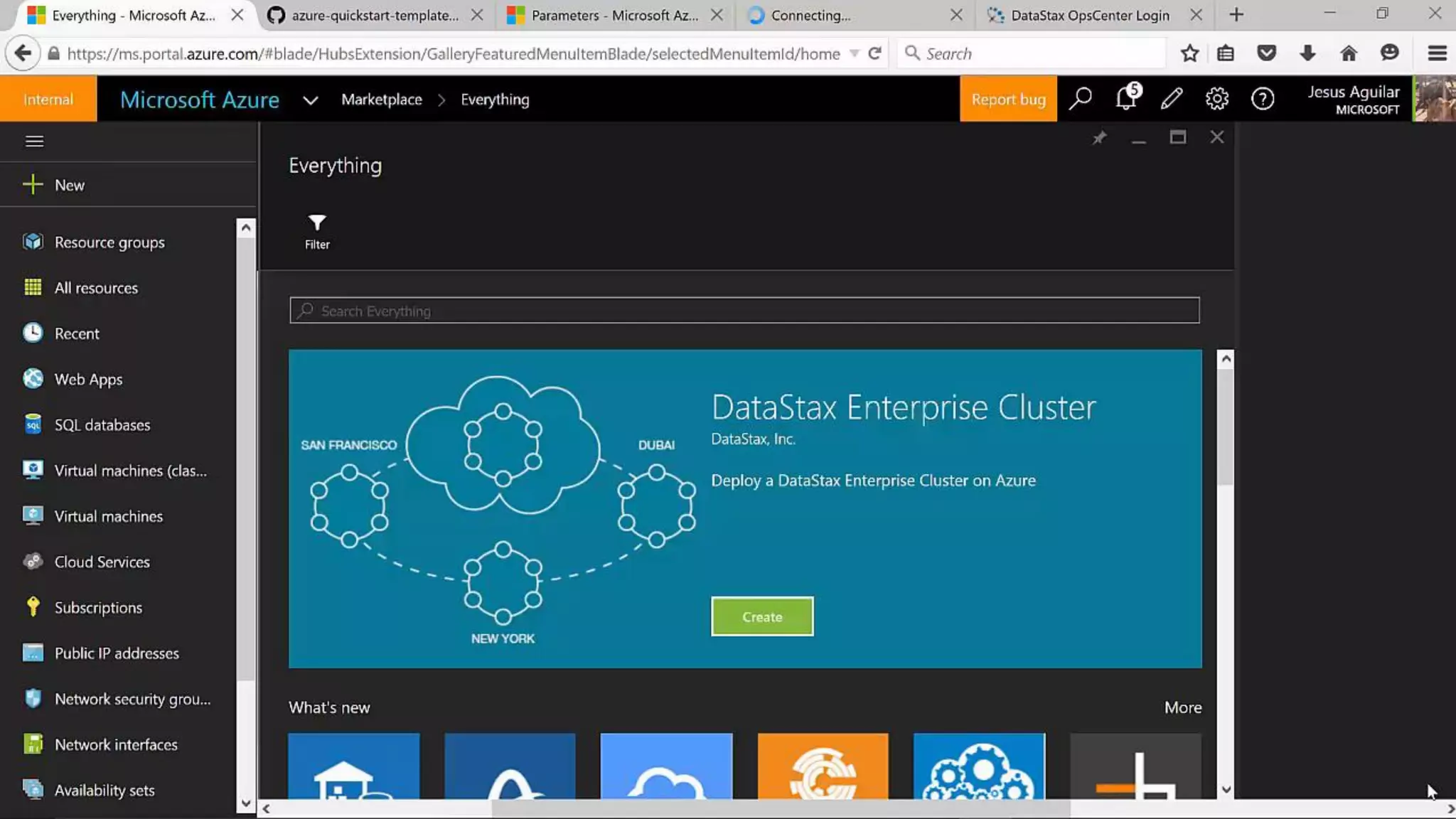Toggle the hamburger sidebar menu
1456x819 pixels.
point(34,141)
